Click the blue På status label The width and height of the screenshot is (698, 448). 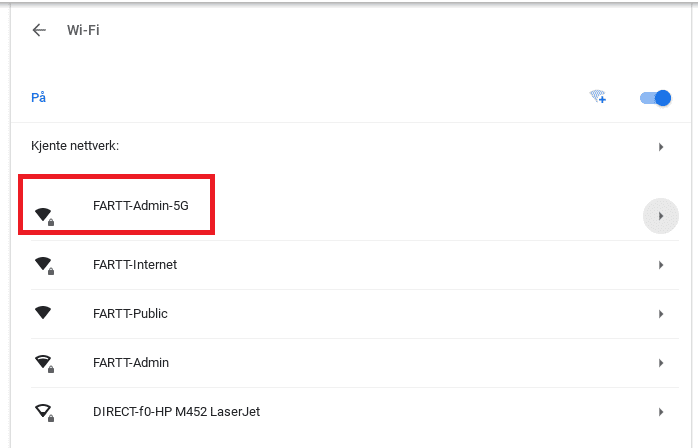pyautogui.click(x=38, y=97)
